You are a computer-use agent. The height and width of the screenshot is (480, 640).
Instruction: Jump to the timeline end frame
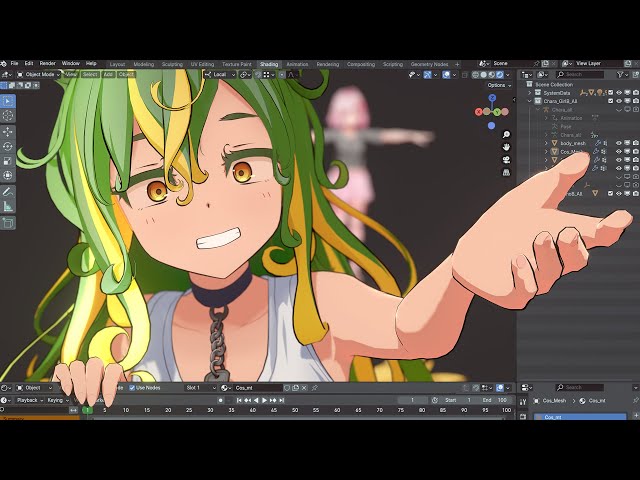tap(281, 400)
